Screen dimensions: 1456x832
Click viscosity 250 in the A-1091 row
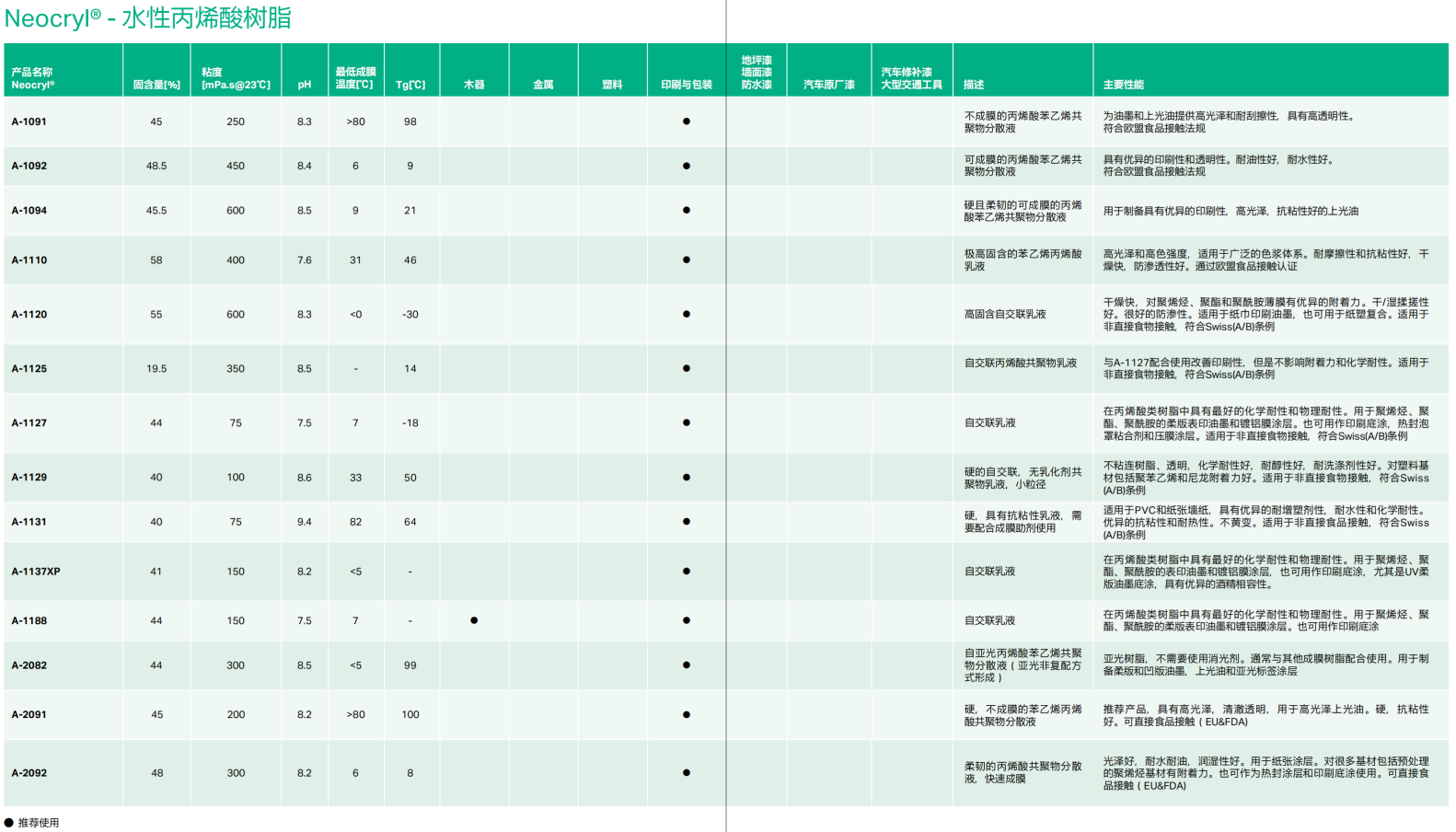pos(236,121)
